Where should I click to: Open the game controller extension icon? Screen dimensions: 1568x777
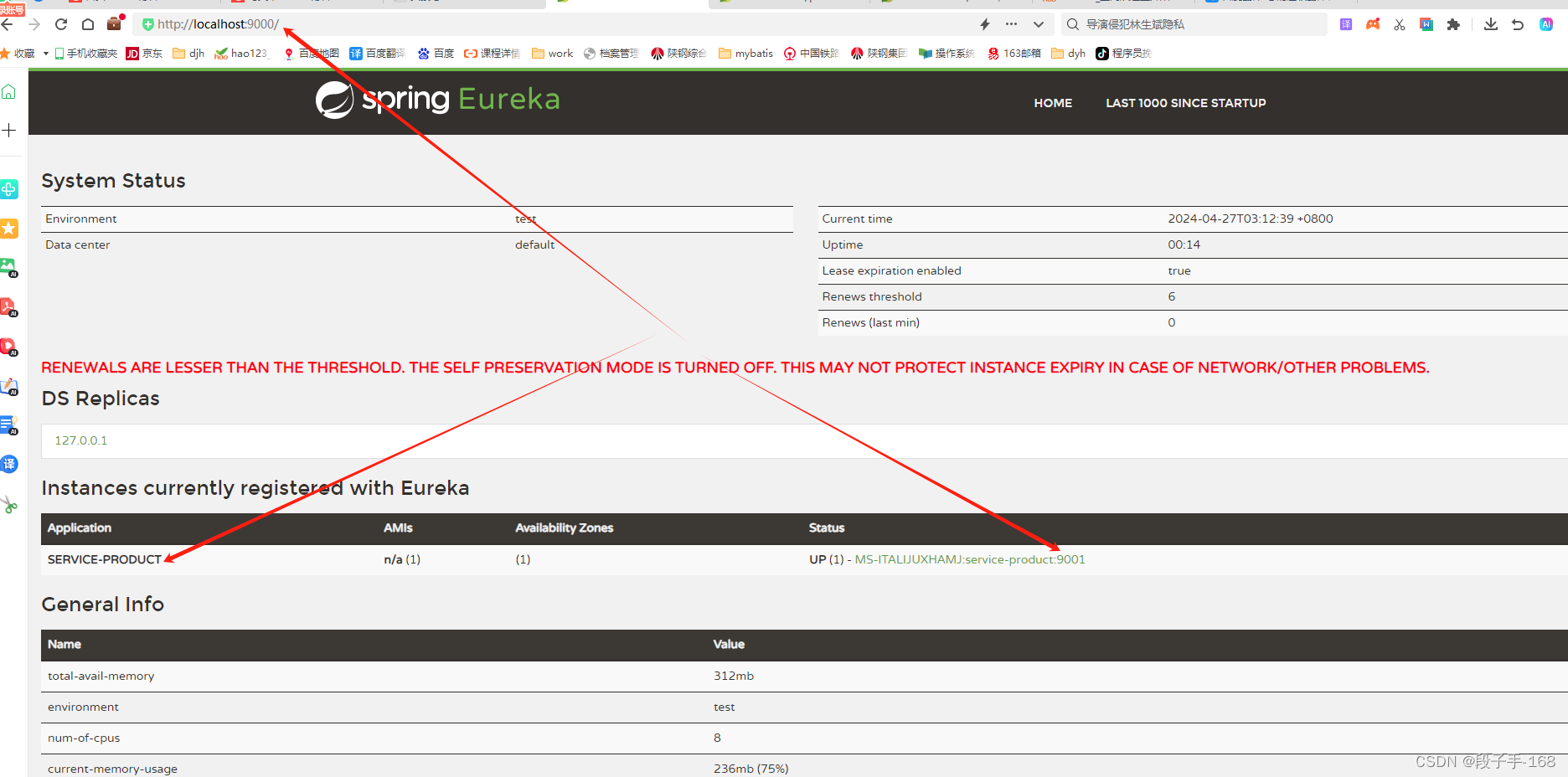pos(1373,24)
